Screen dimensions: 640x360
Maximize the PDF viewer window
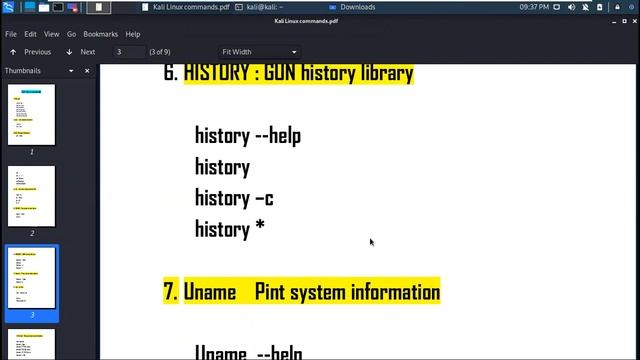624,21
